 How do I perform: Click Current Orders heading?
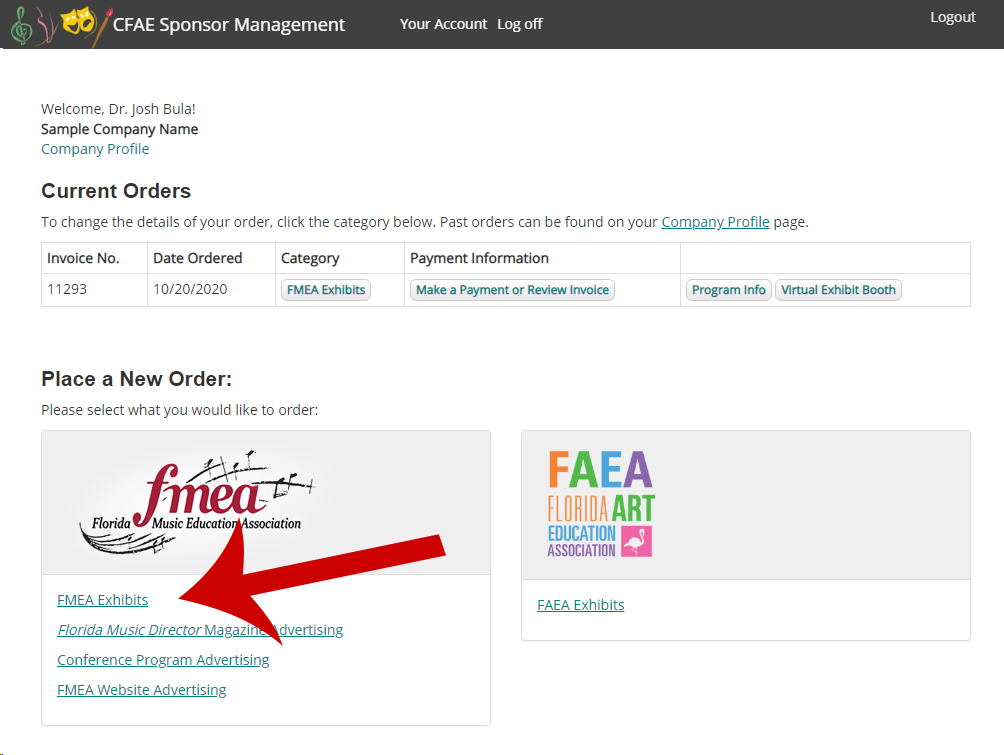[x=116, y=191]
